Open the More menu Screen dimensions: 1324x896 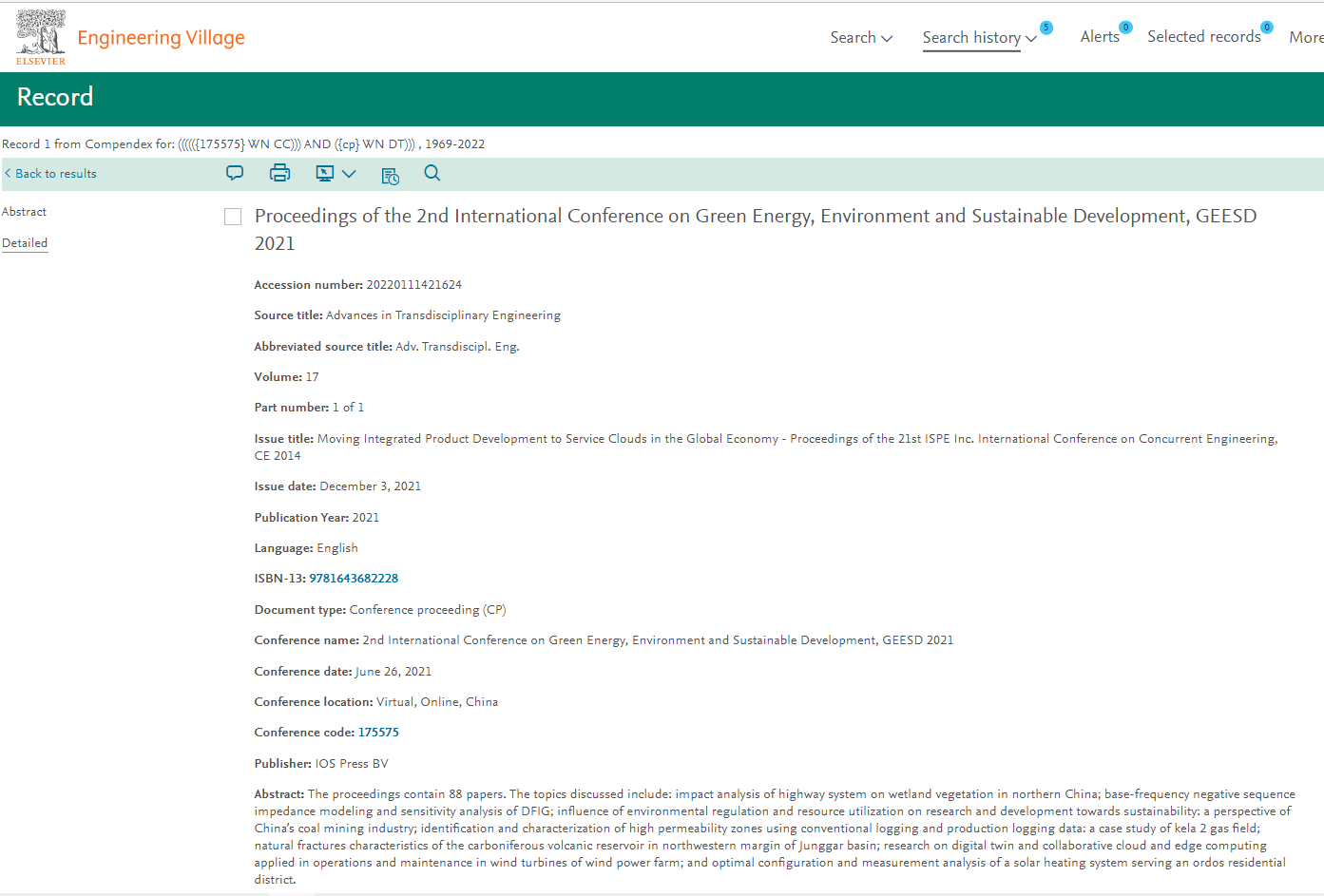click(1306, 37)
